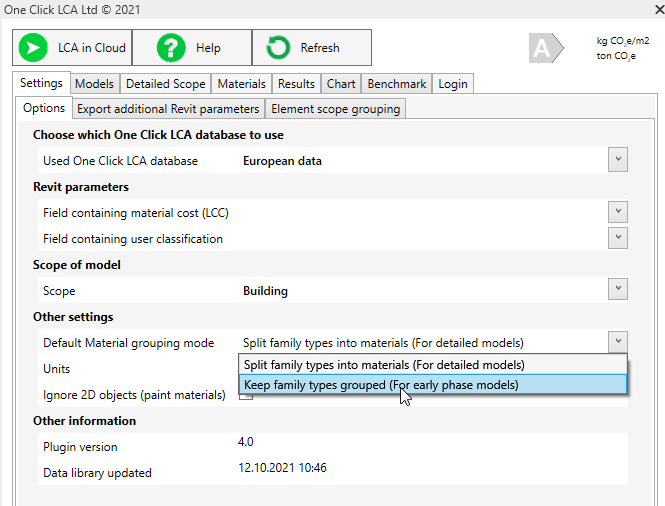Open Export additional Revit parameters sub-tab

(168, 109)
